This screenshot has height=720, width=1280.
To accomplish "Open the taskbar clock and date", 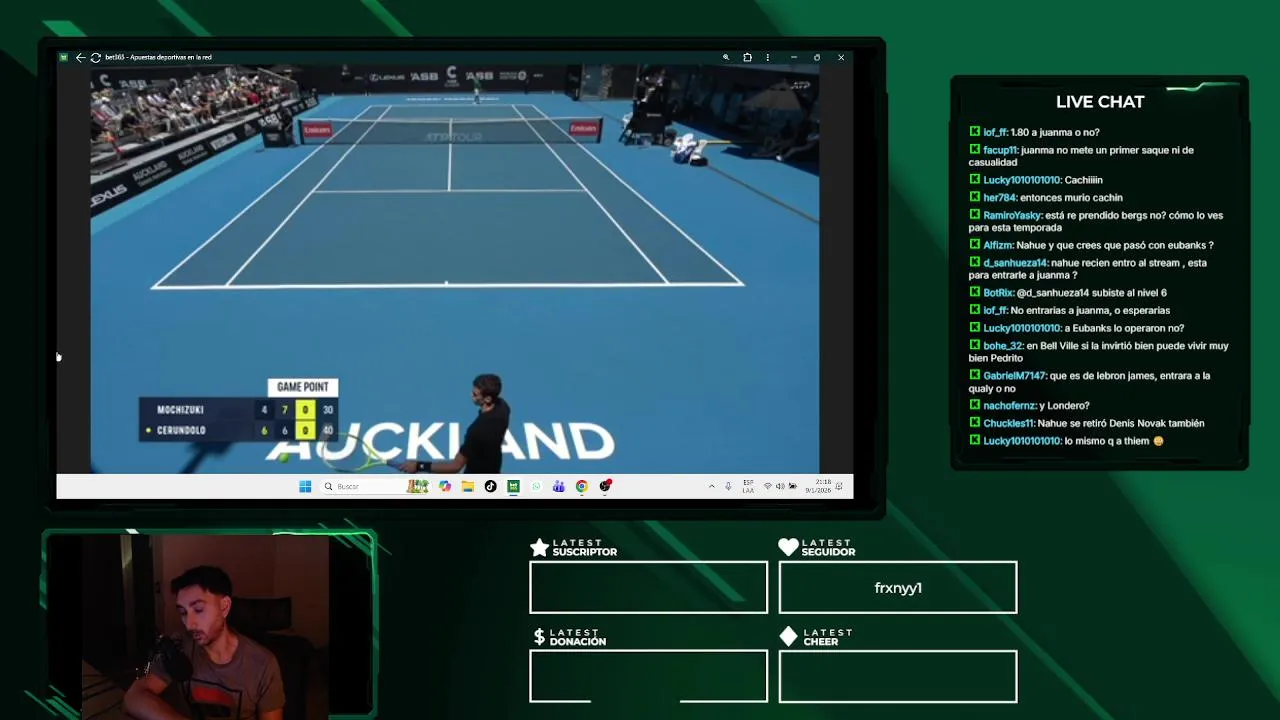I will click(x=817, y=486).
